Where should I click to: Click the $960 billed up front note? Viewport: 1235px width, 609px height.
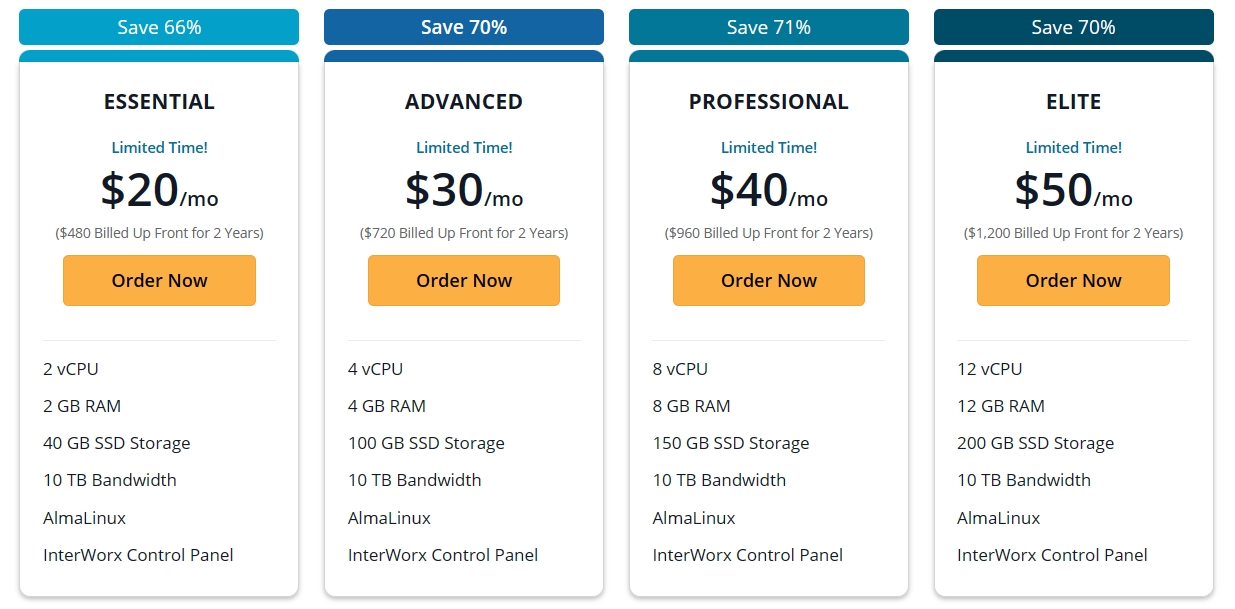[768, 233]
